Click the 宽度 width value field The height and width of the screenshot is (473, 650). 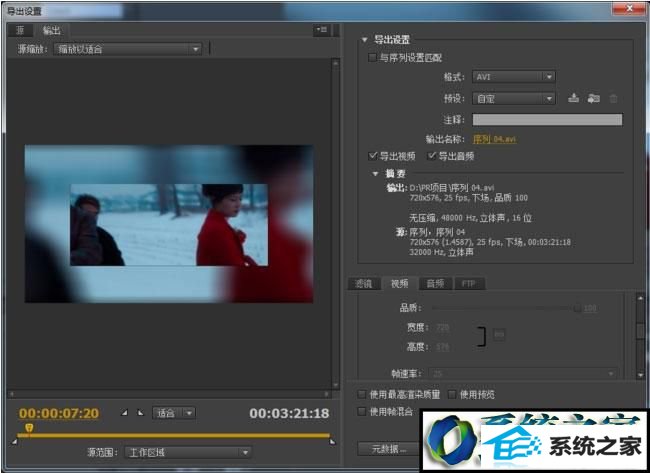point(443,327)
